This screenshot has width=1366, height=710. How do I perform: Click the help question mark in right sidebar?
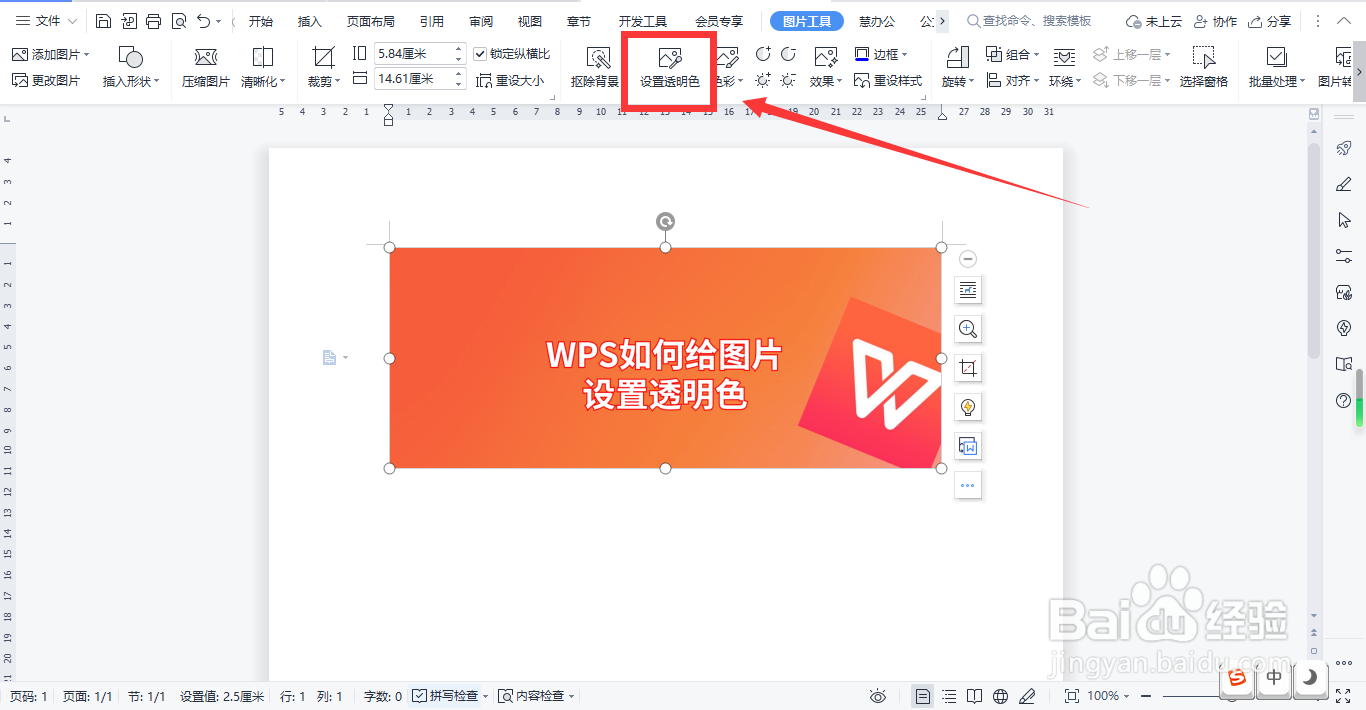[x=1344, y=400]
